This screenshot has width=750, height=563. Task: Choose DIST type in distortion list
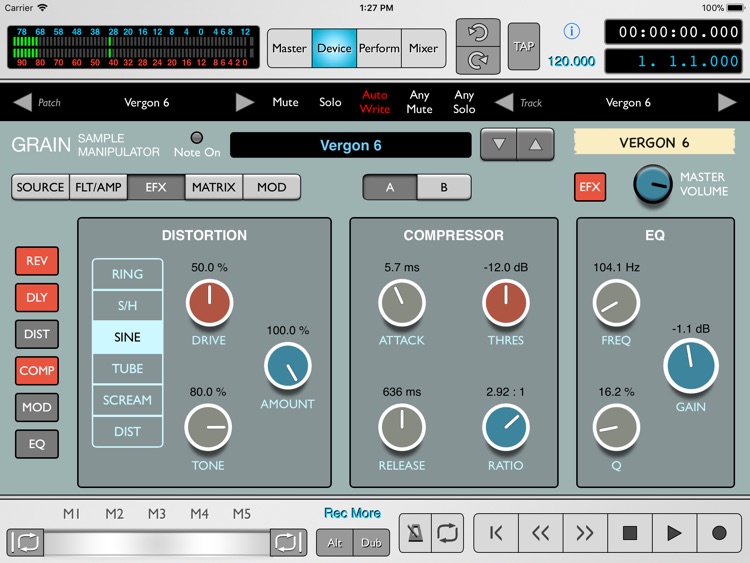[127, 431]
